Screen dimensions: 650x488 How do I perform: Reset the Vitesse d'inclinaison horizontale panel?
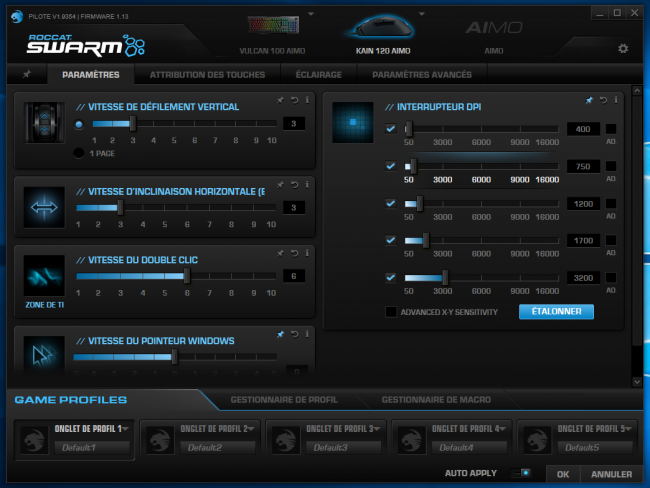[x=294, y=185]
